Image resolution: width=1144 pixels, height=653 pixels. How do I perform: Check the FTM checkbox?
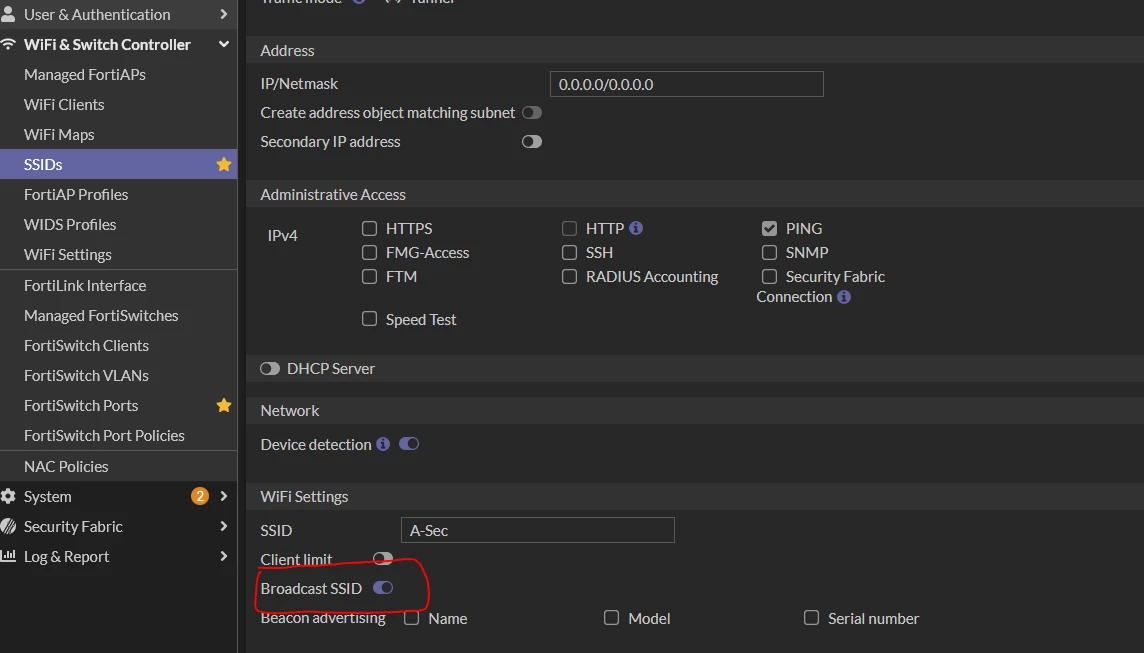pyautogui.click(x=370, y=277)
